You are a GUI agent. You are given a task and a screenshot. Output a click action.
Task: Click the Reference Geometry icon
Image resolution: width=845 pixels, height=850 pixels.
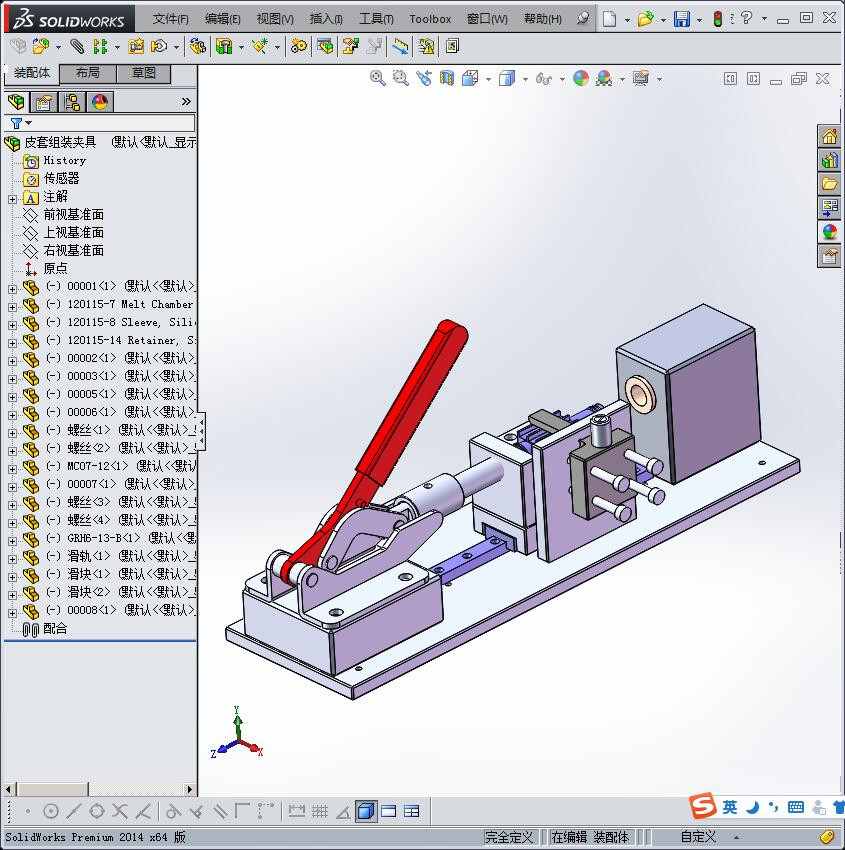(260, 47)
